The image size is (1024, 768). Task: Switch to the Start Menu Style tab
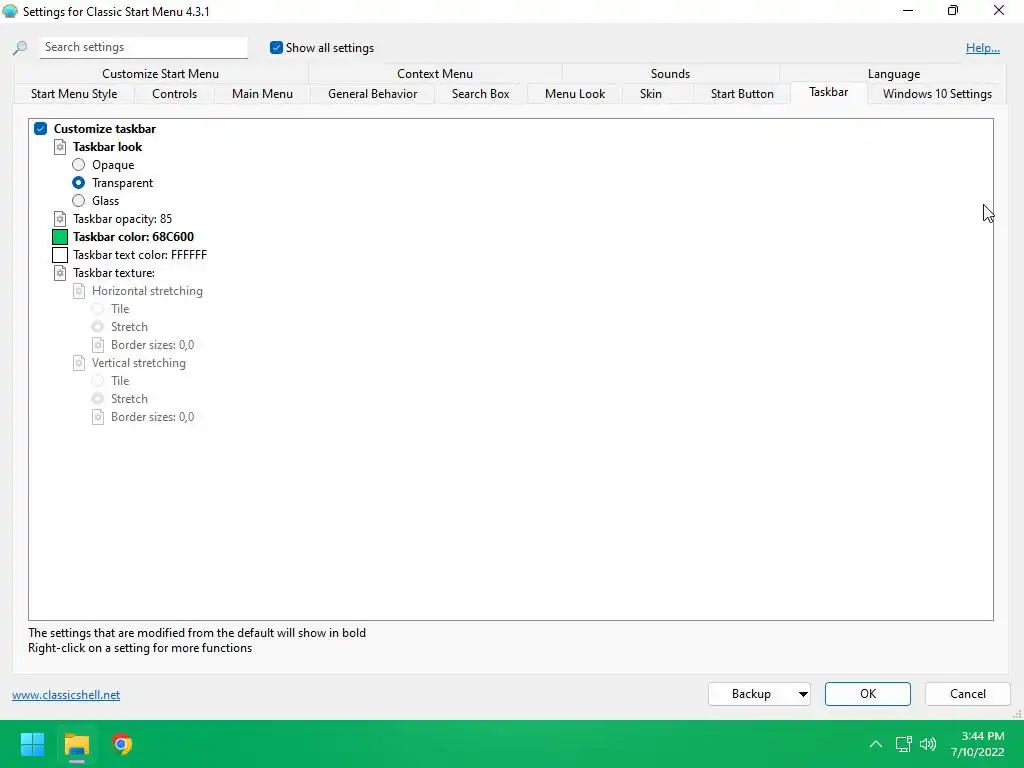(74, 94)
